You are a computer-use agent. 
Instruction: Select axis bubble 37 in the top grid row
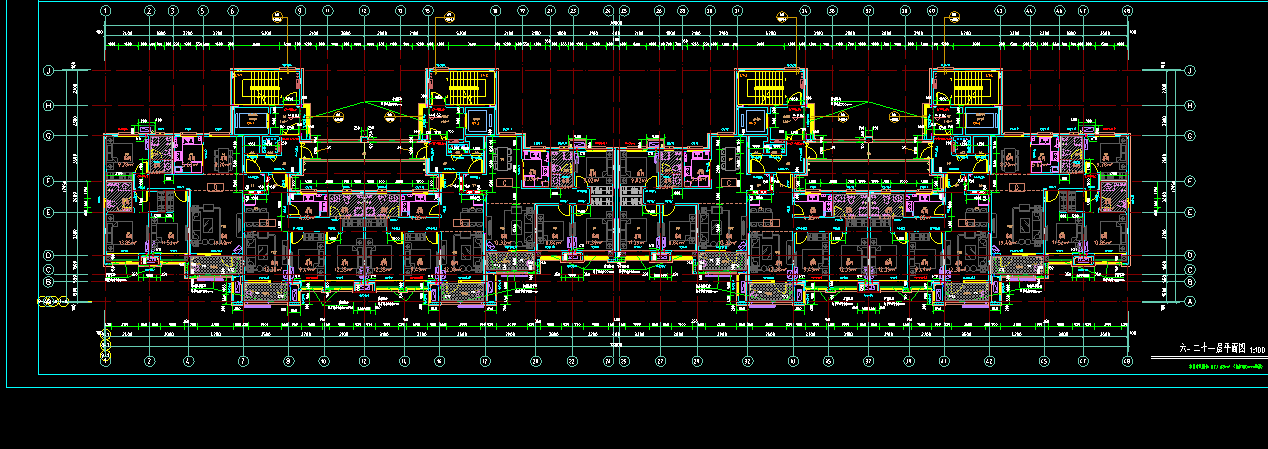pyautogui.click(x=868, y=10)
